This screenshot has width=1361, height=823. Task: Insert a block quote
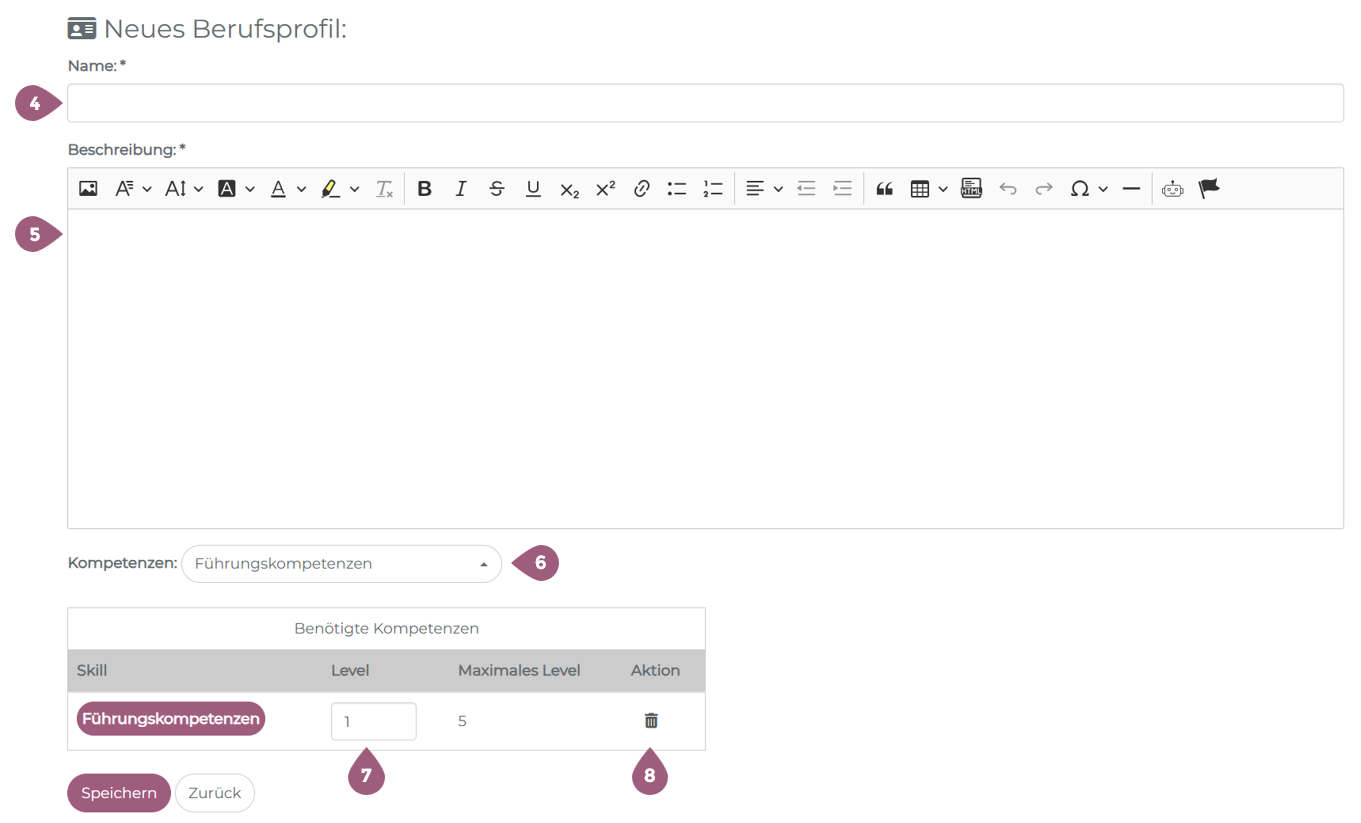coord(884,189)
